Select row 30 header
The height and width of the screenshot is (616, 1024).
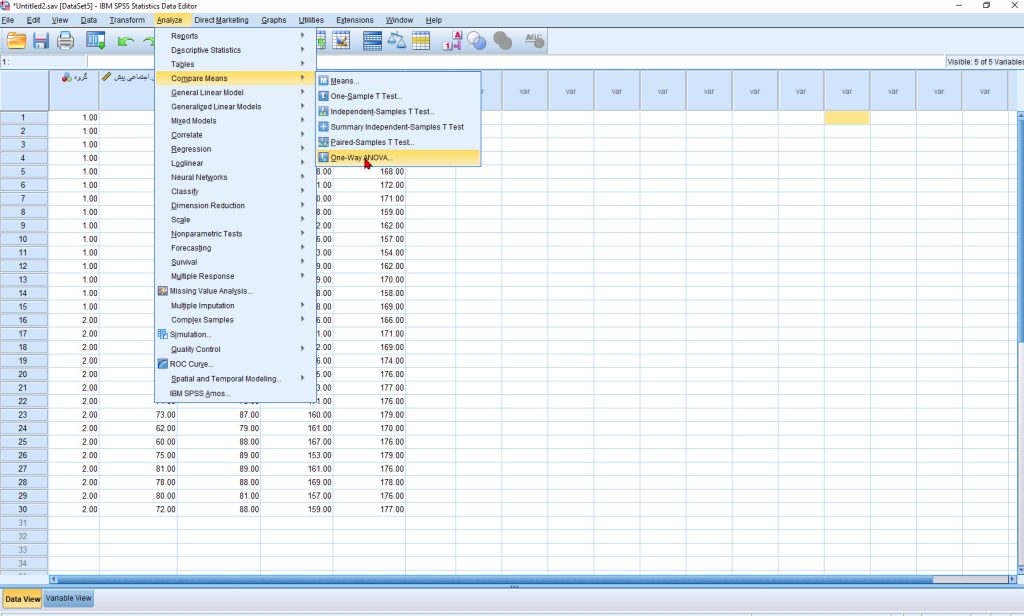coord(24,510)
